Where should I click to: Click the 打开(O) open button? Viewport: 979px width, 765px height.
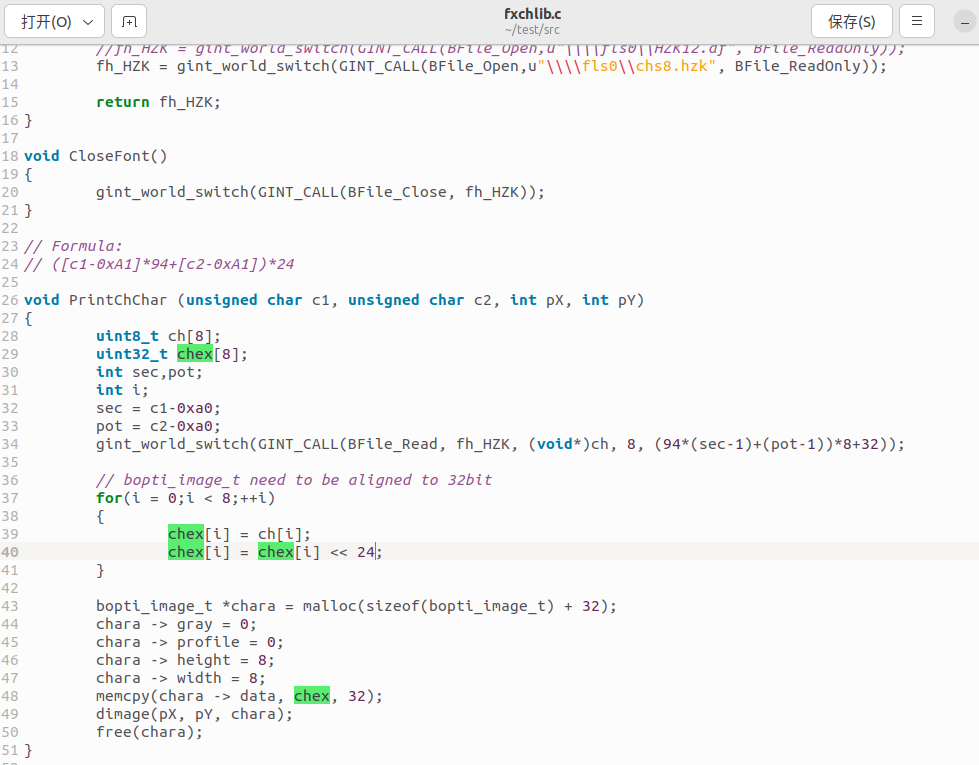click(46, 22)
